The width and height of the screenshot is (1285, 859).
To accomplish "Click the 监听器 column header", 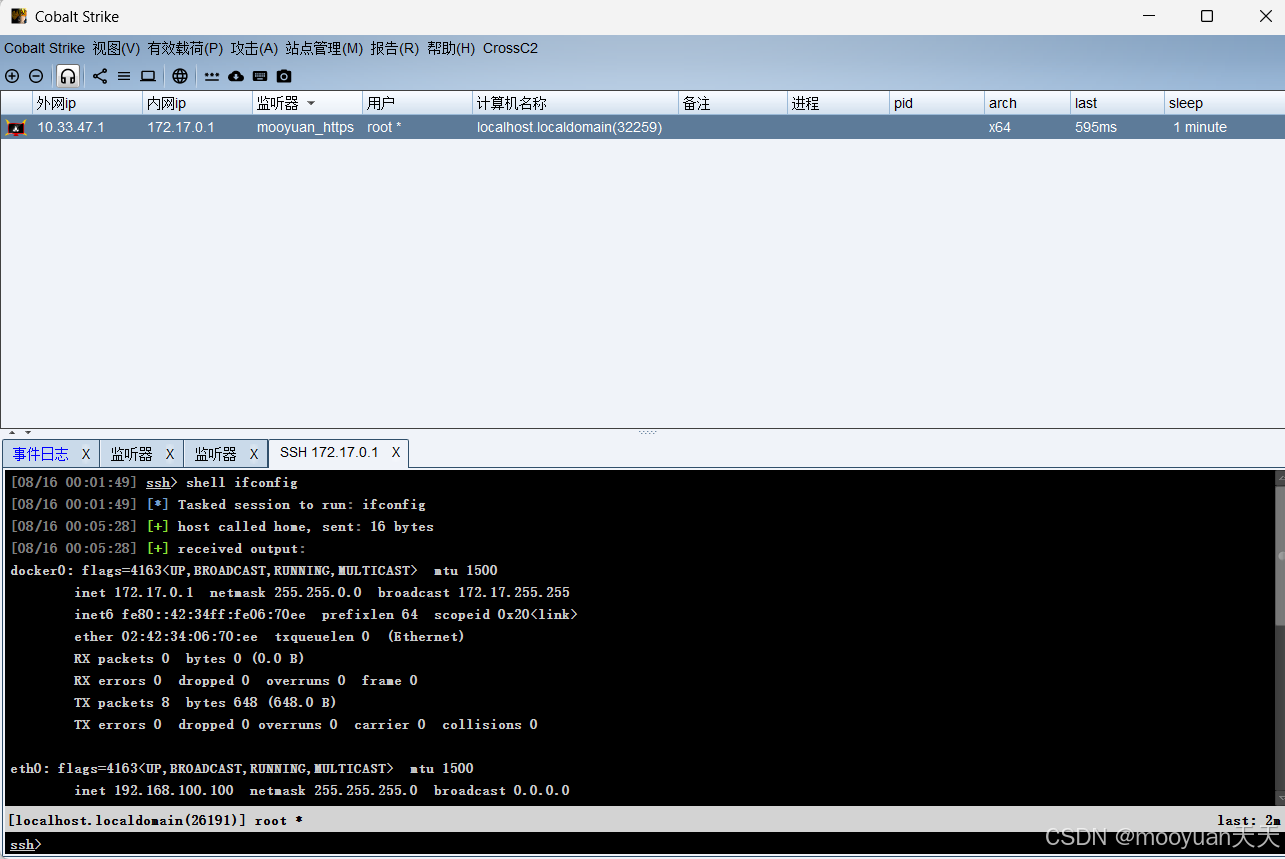I will tap(307, 103).
